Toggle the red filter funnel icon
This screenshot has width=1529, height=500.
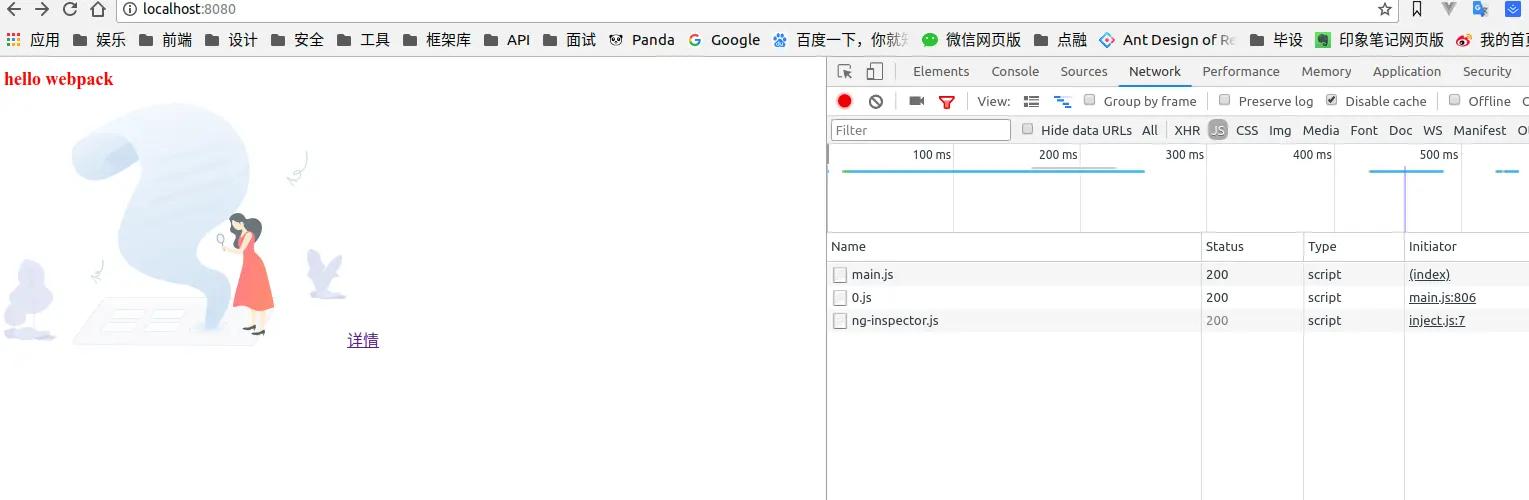tap(947, 101)
